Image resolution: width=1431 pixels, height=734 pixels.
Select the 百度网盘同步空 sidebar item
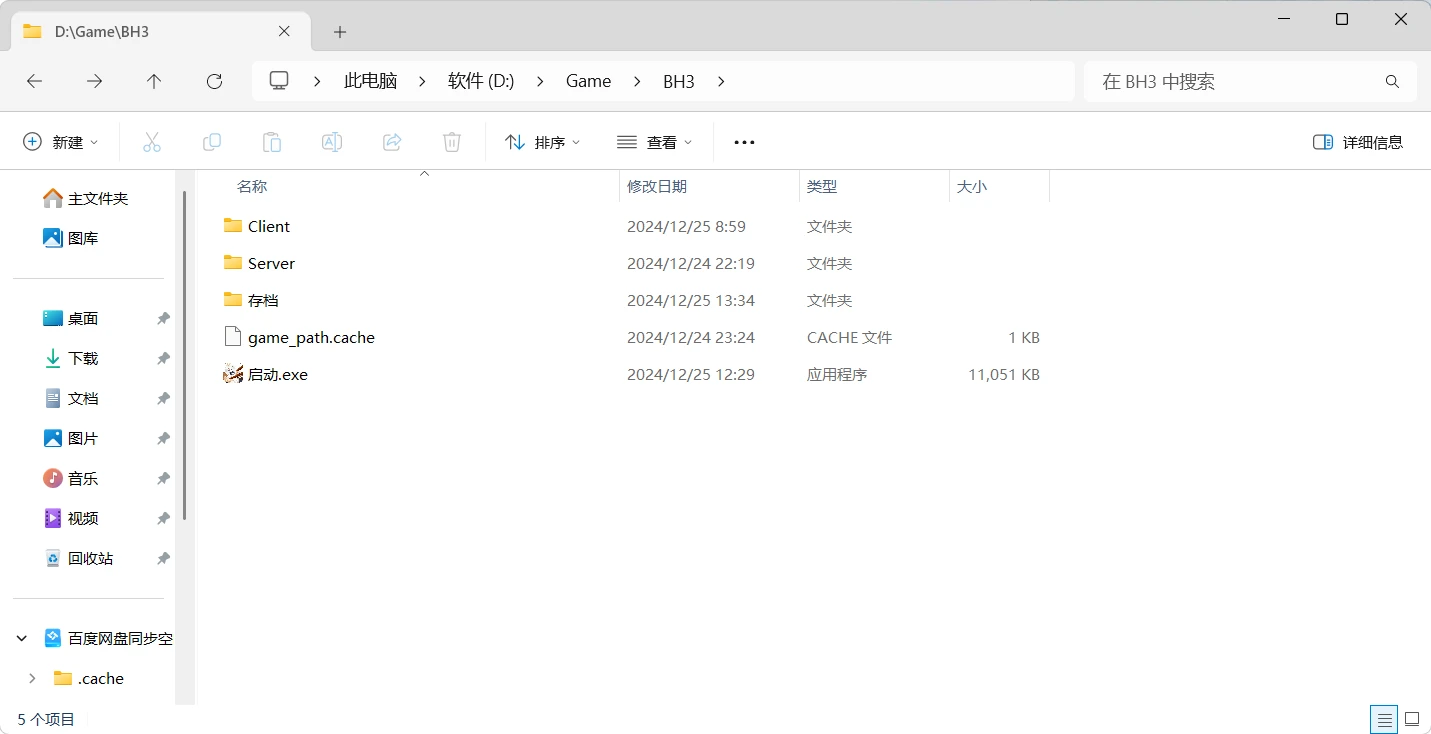pos(108,638)
